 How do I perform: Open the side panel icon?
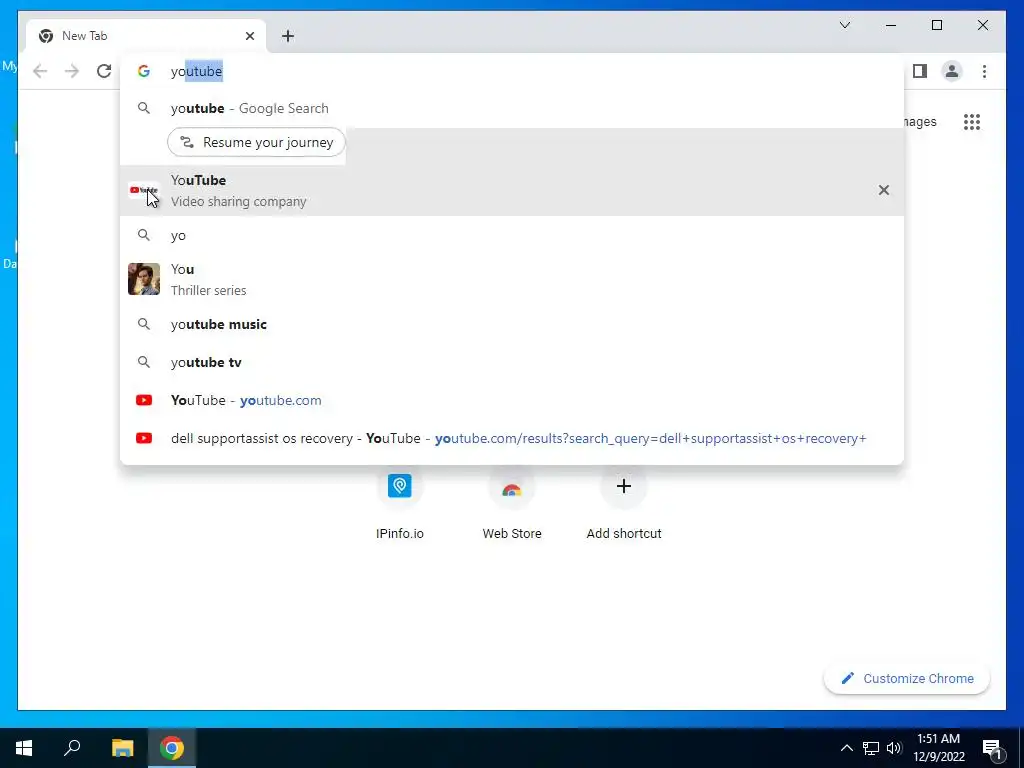point(920,71)
